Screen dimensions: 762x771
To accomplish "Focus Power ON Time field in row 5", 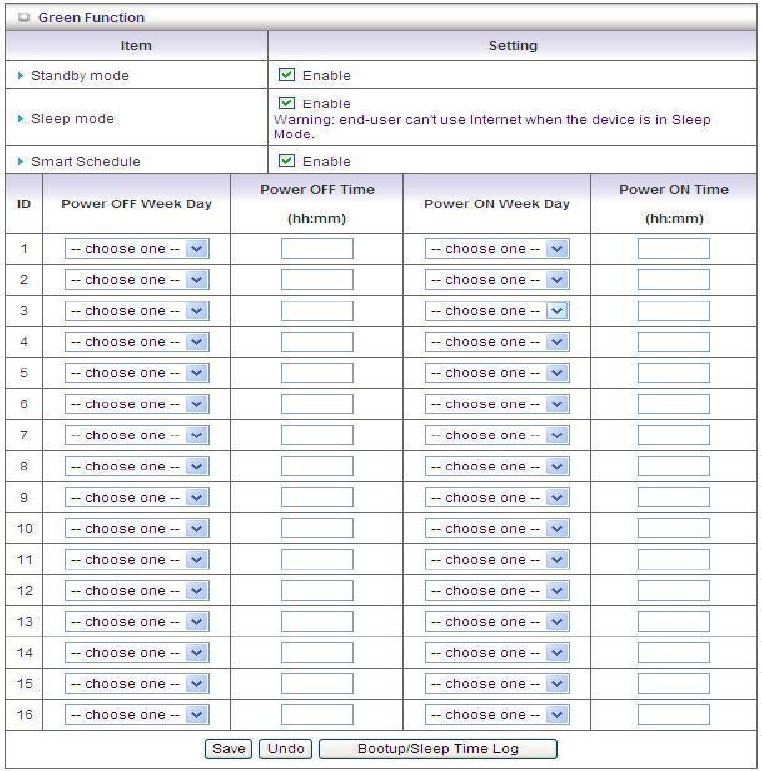I will pyautogui.click(x=674, y=373).
